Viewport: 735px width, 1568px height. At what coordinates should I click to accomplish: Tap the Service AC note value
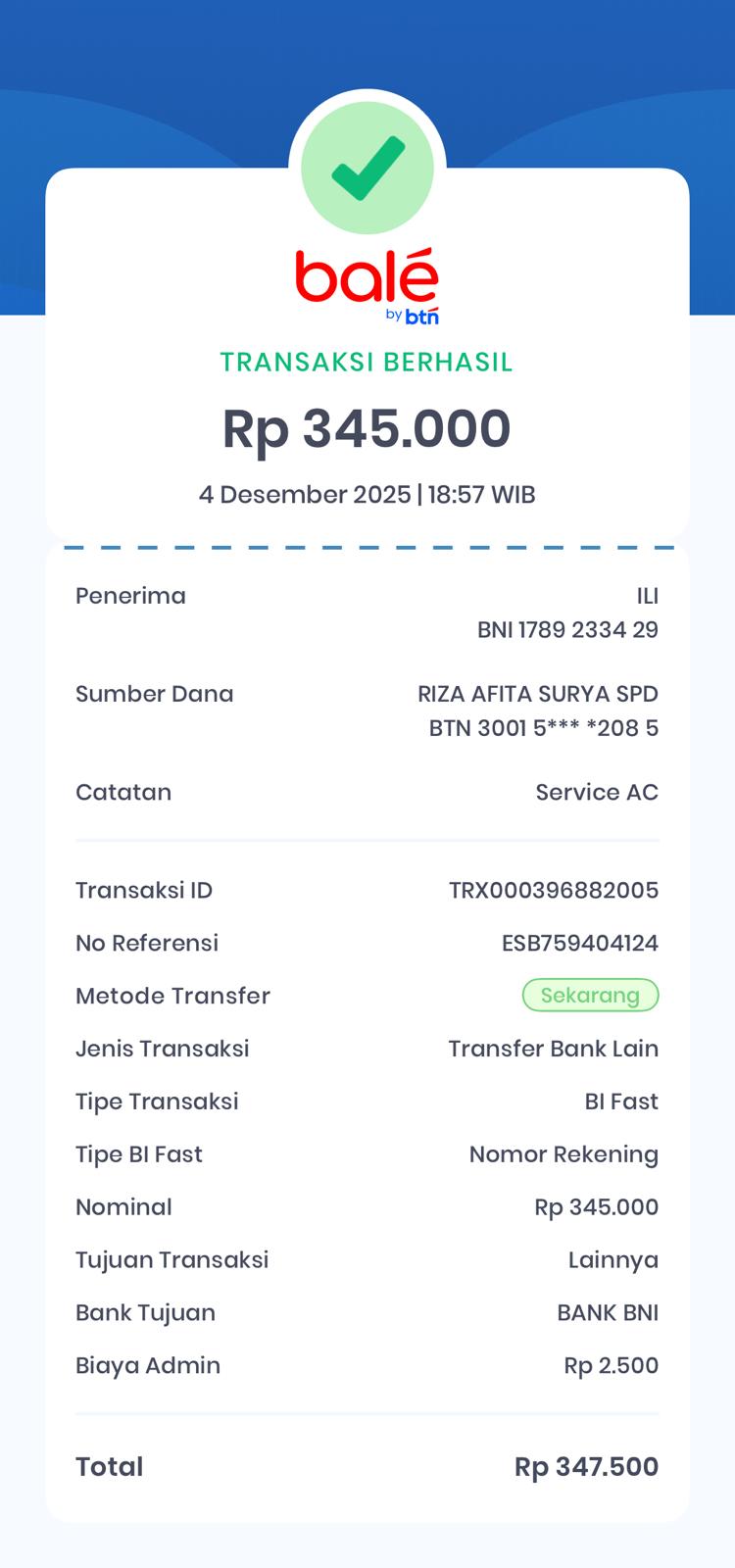tap(597, 792)
